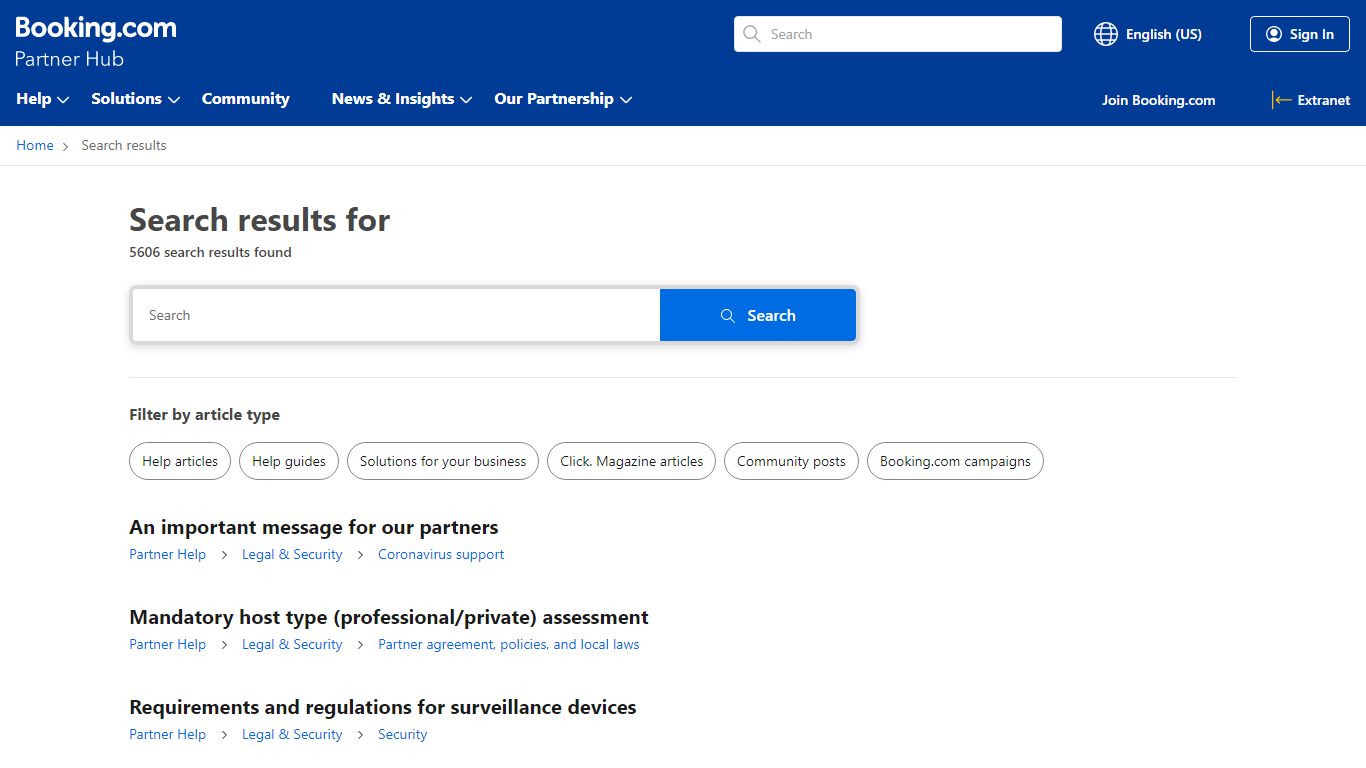The height and width of the screenshot is (768, 1366).
Task: Open 'An important message for our partners' result
Action: (x=314, y=527)
